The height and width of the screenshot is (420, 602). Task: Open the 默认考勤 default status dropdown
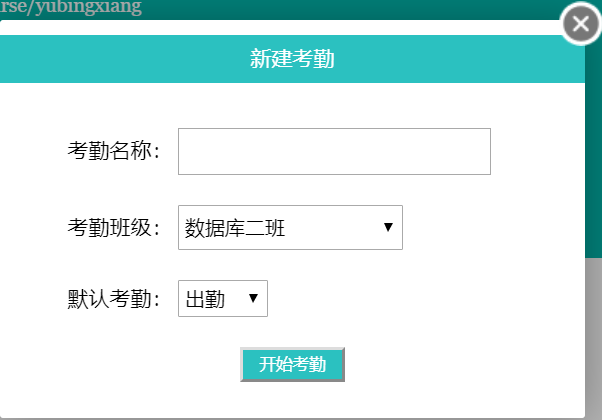pyautogui.click(x=222, y=298)
